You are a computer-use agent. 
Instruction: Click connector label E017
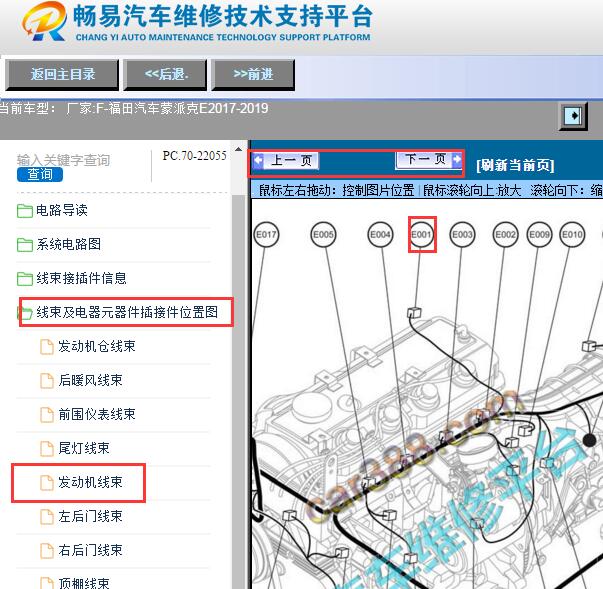[266, 235]
